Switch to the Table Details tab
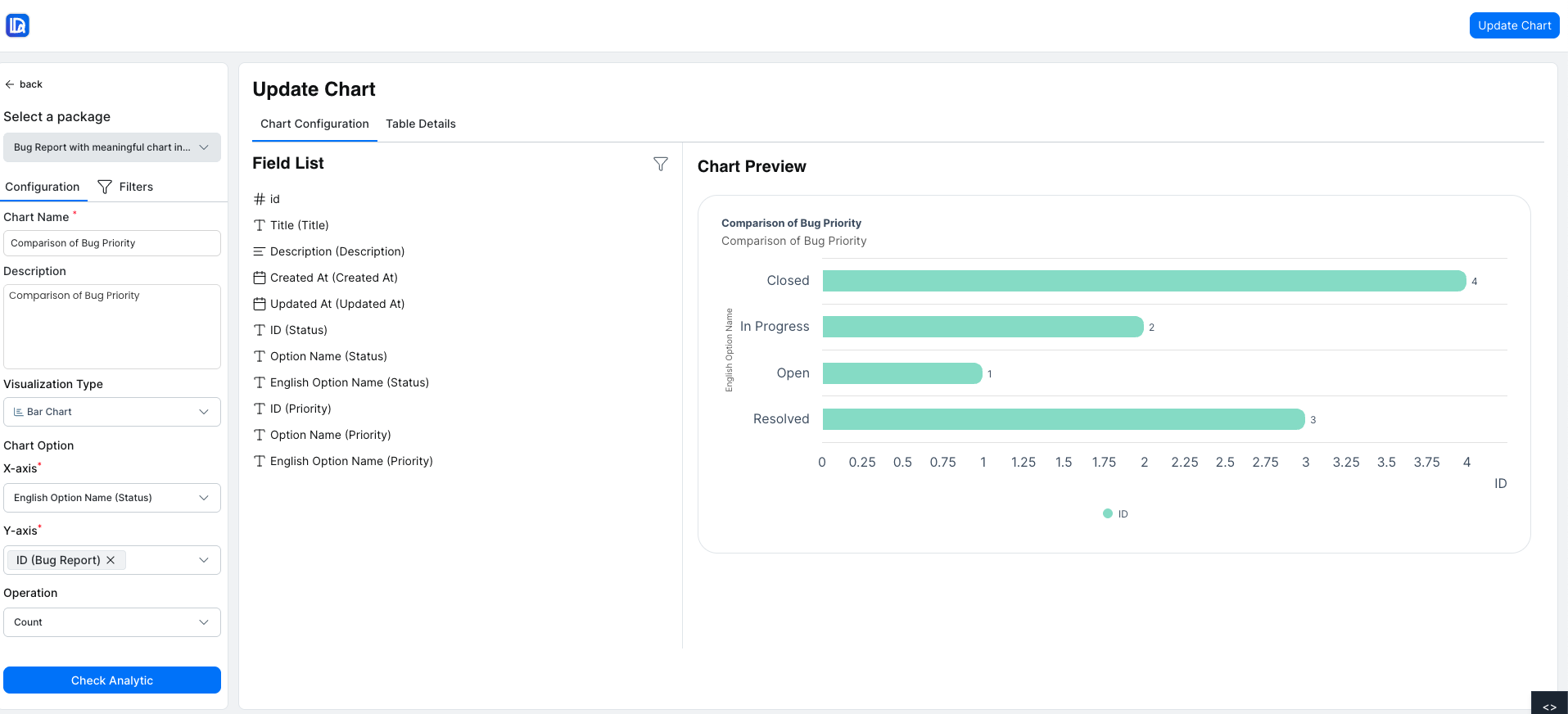The height and width of the screenshot is (714, 1568). (x=420, y=124)
